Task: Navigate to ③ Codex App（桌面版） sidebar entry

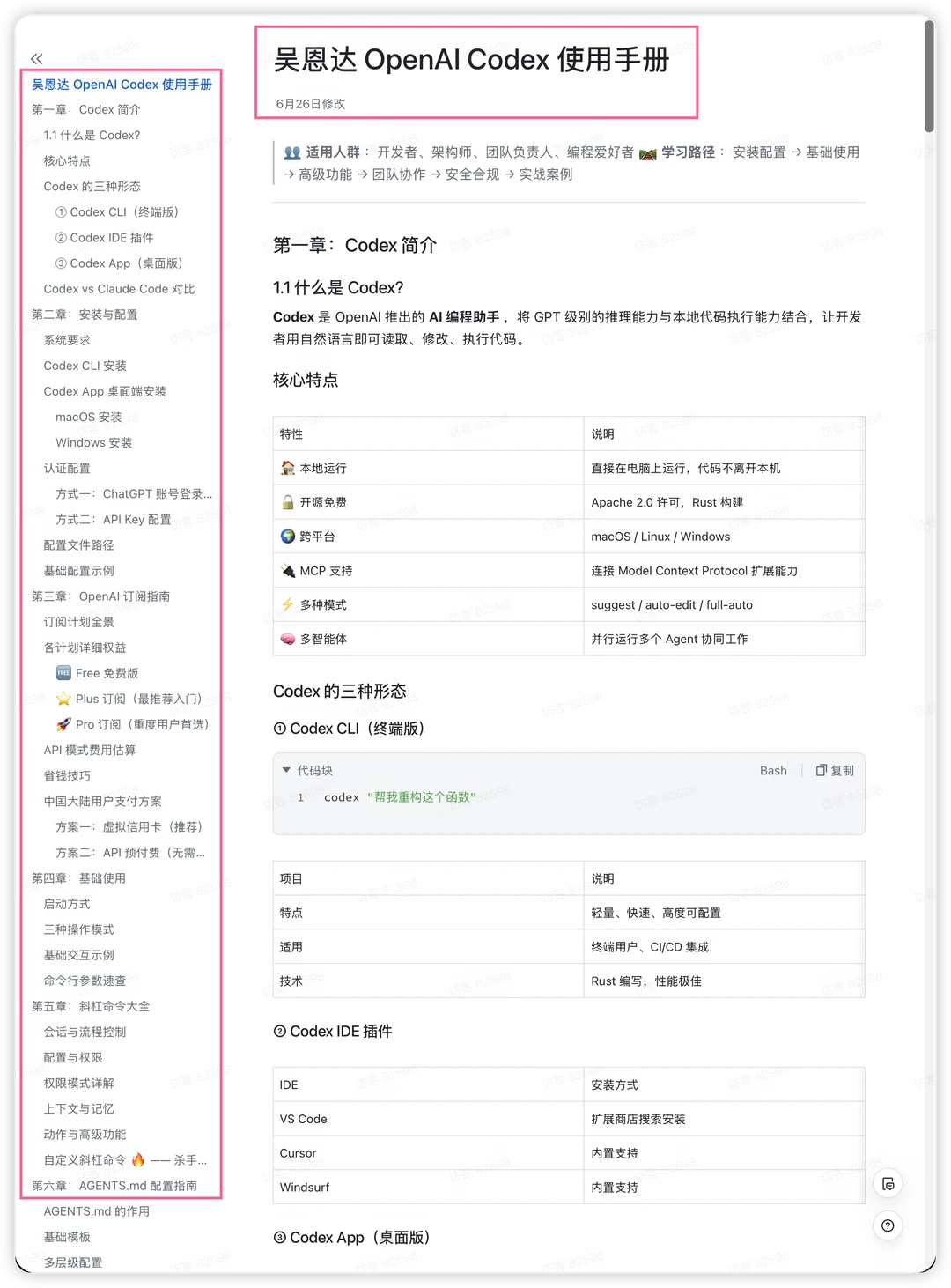Action: [x=119, y=263]
